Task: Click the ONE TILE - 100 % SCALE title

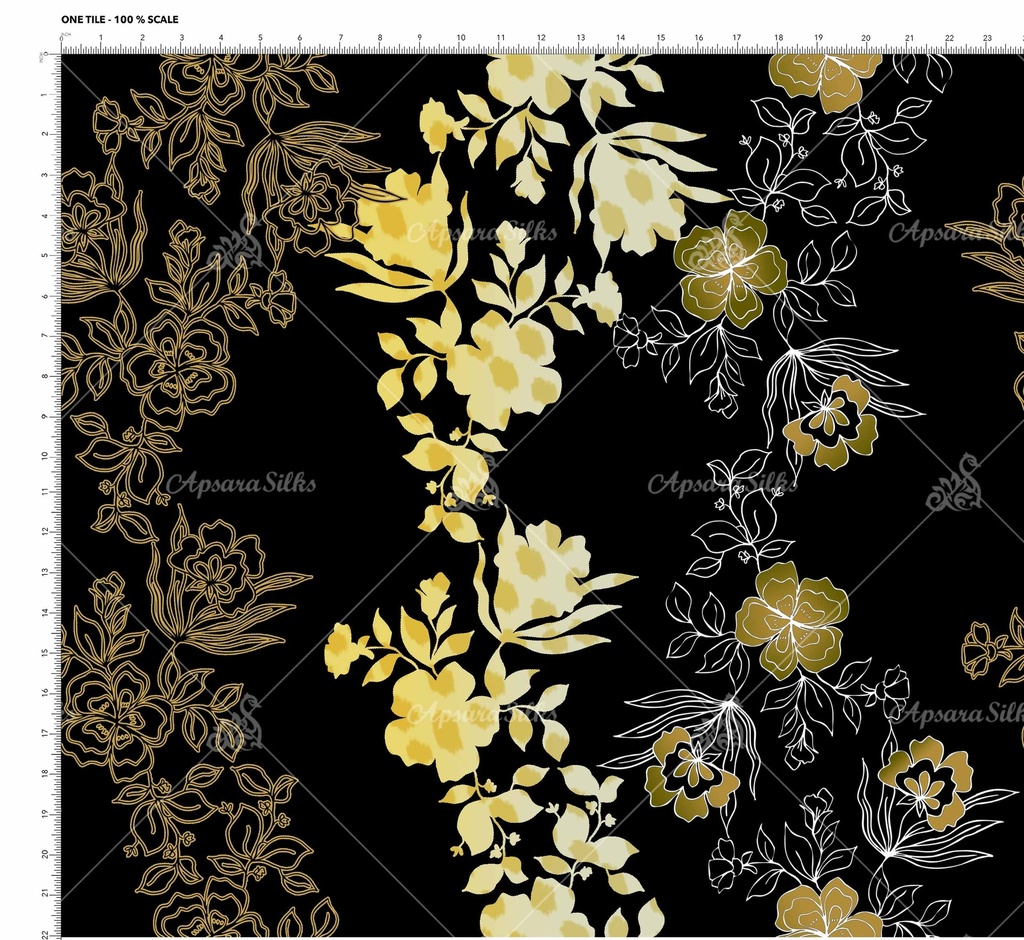Action: (x=120, y=19)
